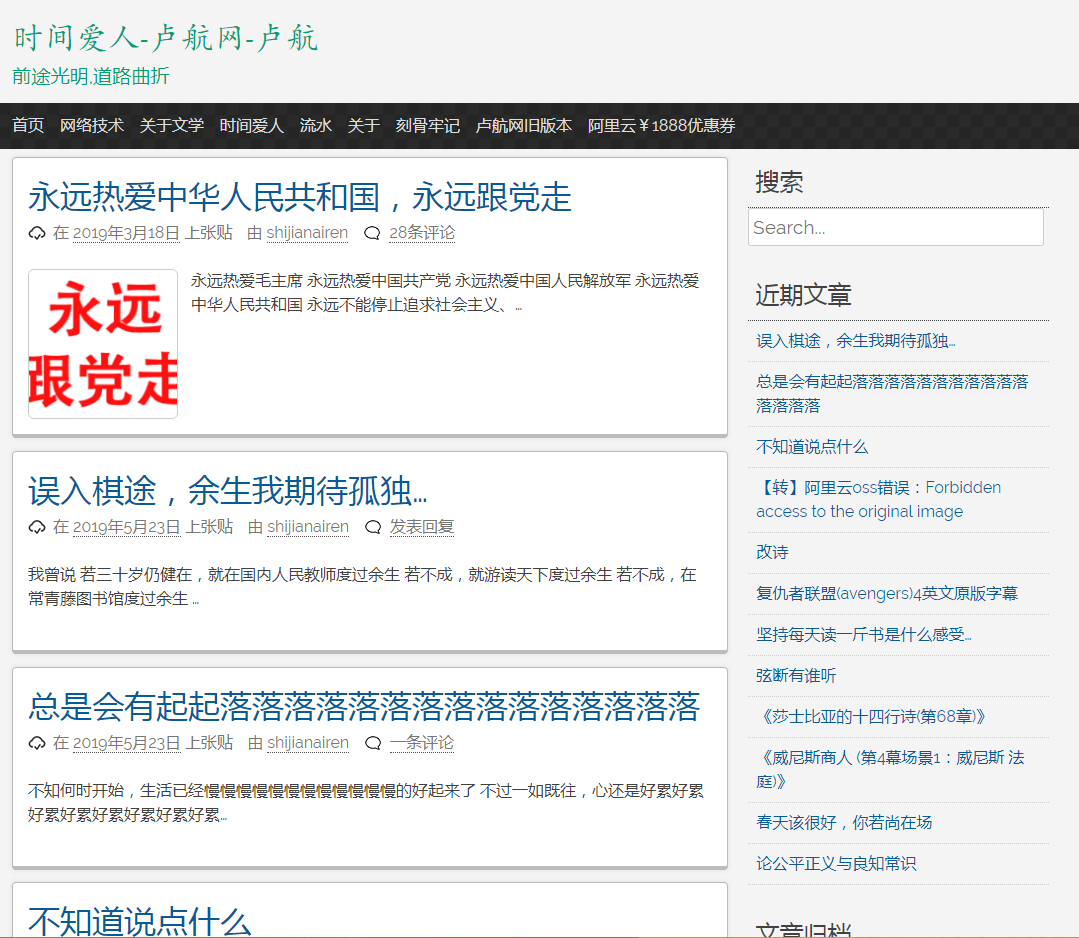This screenshot has width=1079, height=938.
Task: Click the clock icon on the first post
Action: (x=36, y=232)
